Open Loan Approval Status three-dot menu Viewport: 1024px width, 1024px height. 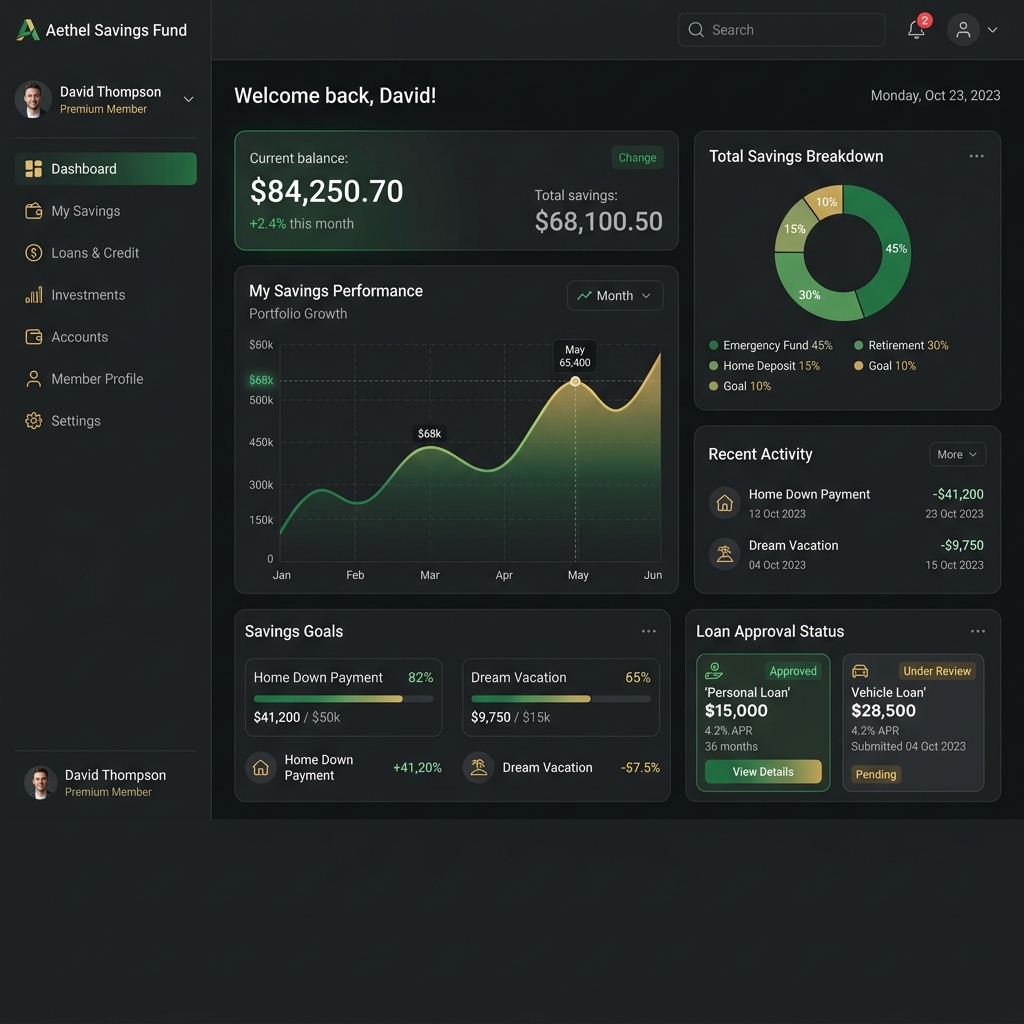(978, 632)
